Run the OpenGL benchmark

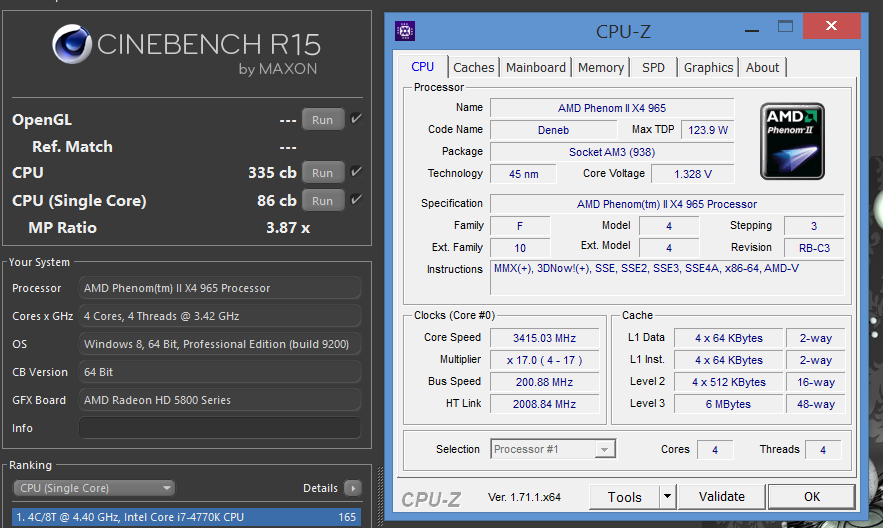tap(323, 119)
